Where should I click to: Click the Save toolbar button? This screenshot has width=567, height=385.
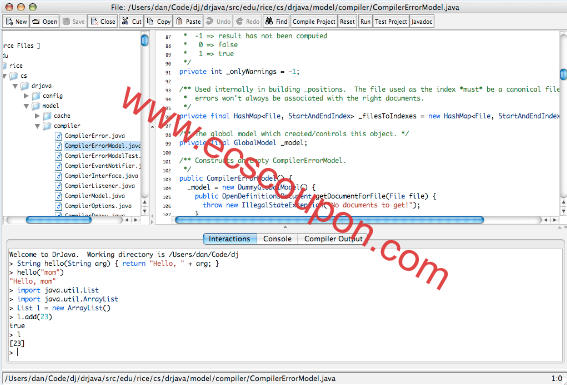point(73,22)
